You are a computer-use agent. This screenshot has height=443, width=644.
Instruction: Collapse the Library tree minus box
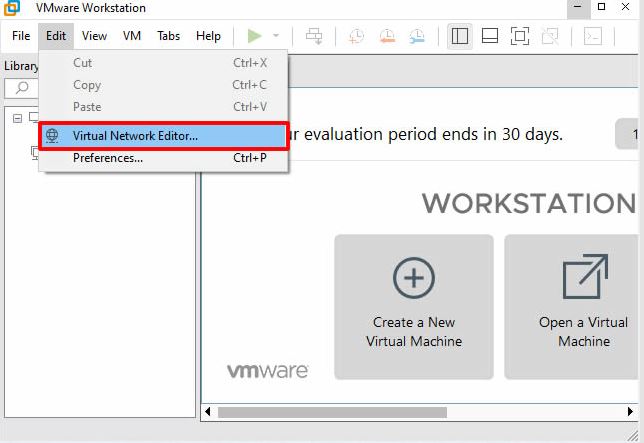pos(17,119)
